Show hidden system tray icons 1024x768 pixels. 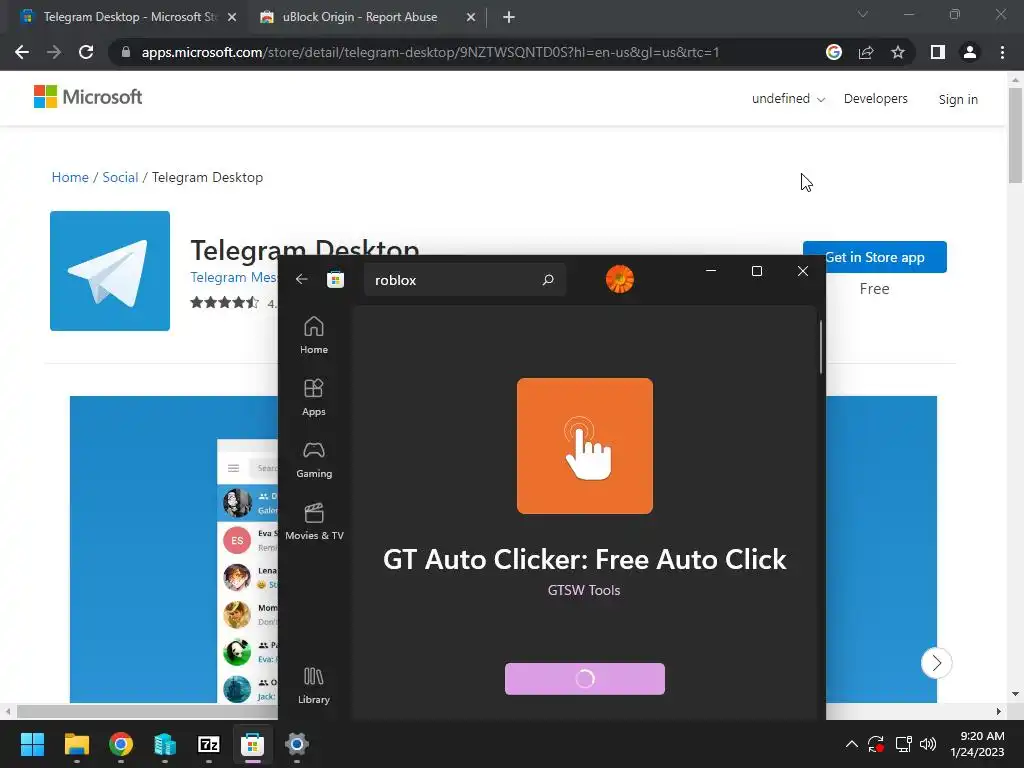(852, 744)
